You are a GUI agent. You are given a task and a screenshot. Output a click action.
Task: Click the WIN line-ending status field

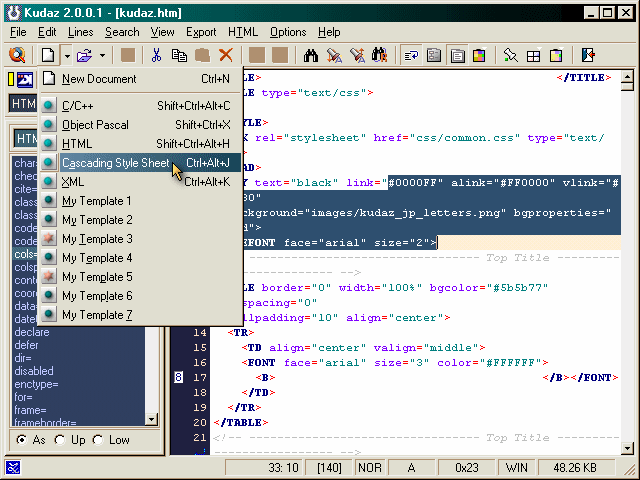516,467
